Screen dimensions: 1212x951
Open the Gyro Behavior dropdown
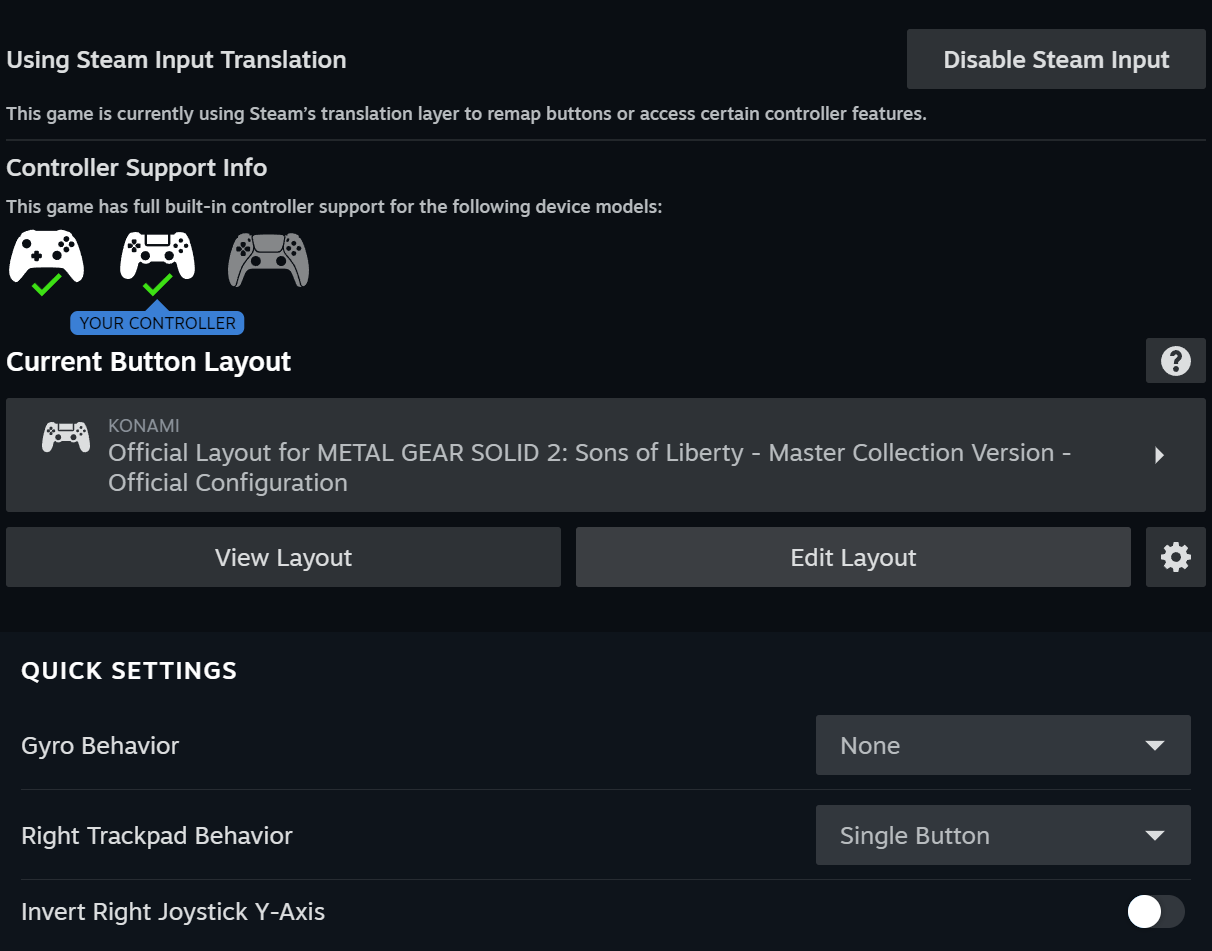click(1002, 745)
